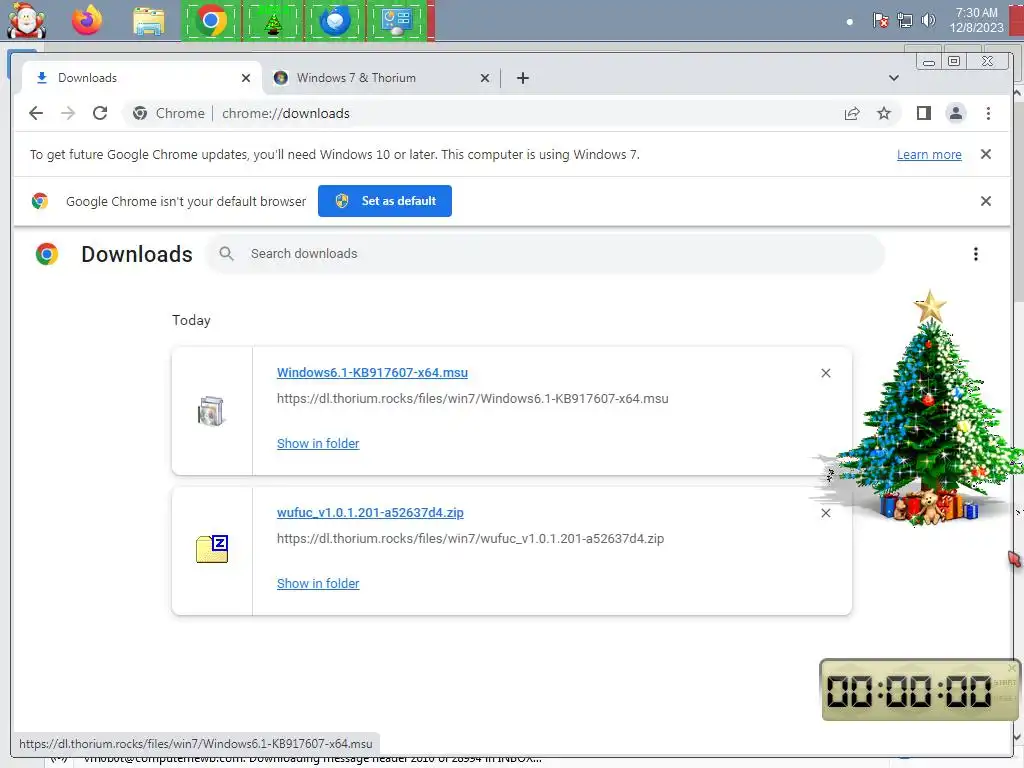Show the clock and date 7:30 AM
1024x768 pixels.
(x=976, y=20)
